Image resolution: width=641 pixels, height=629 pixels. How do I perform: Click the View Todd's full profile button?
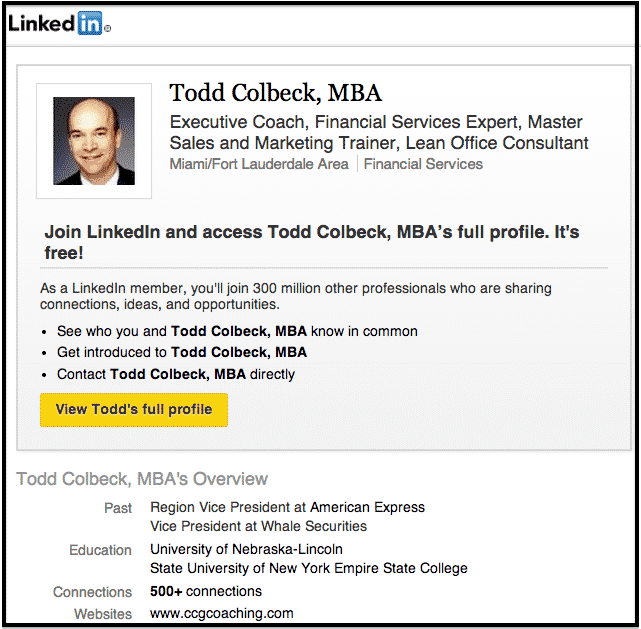(x=134, y=409)
